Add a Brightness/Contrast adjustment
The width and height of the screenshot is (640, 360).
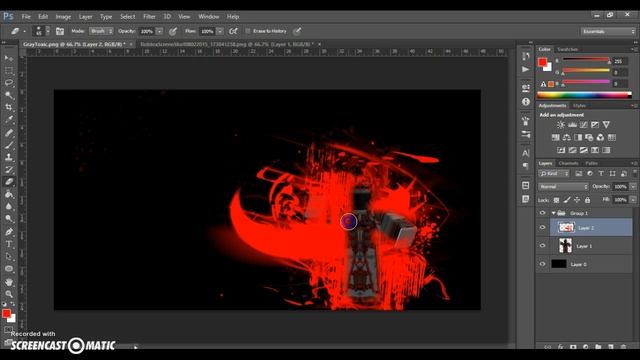(x=561, y=125)
